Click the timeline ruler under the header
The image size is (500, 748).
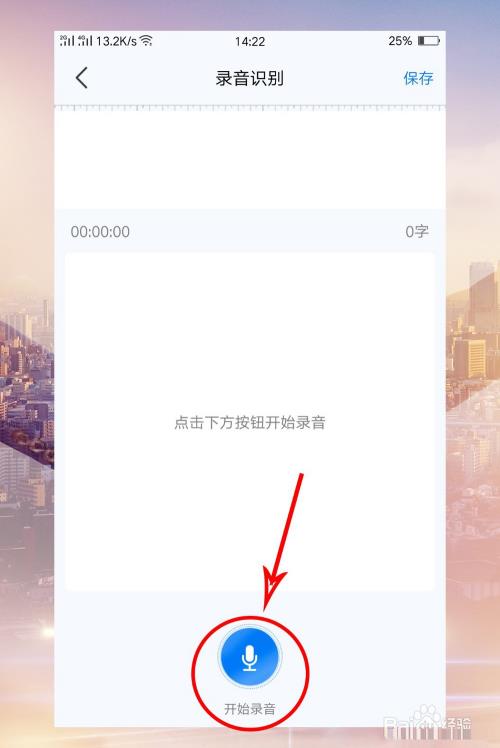[x=250, y=108]
